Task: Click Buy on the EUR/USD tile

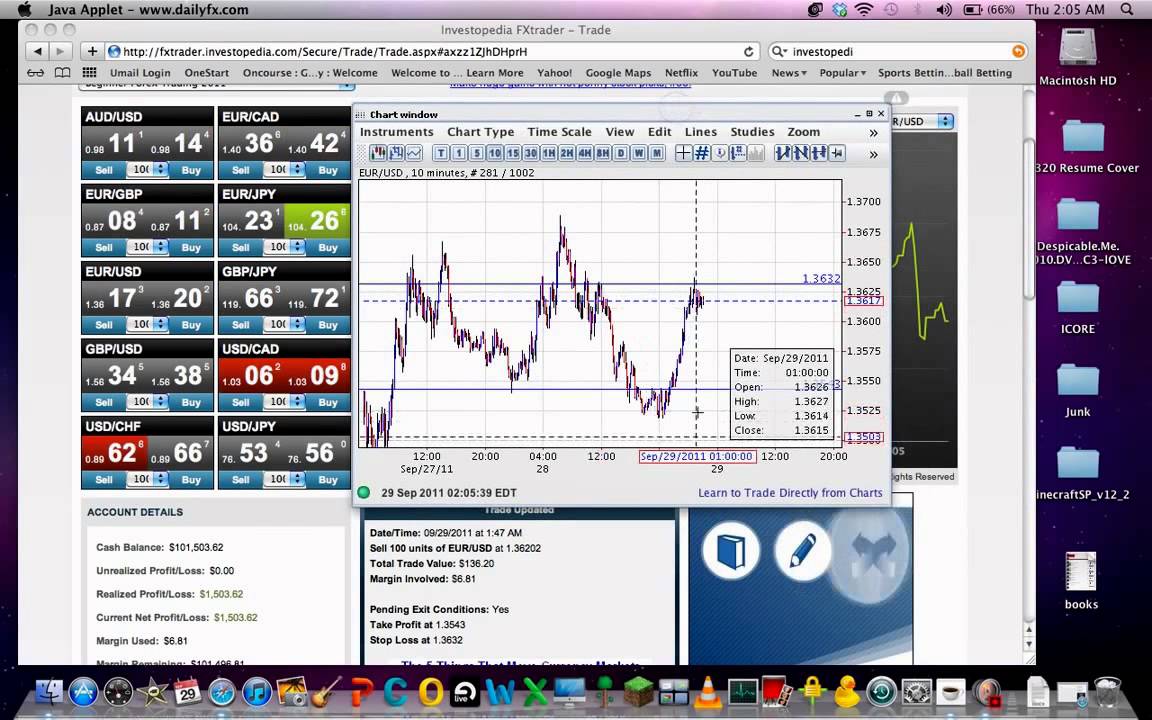Action: coord(191,325)
